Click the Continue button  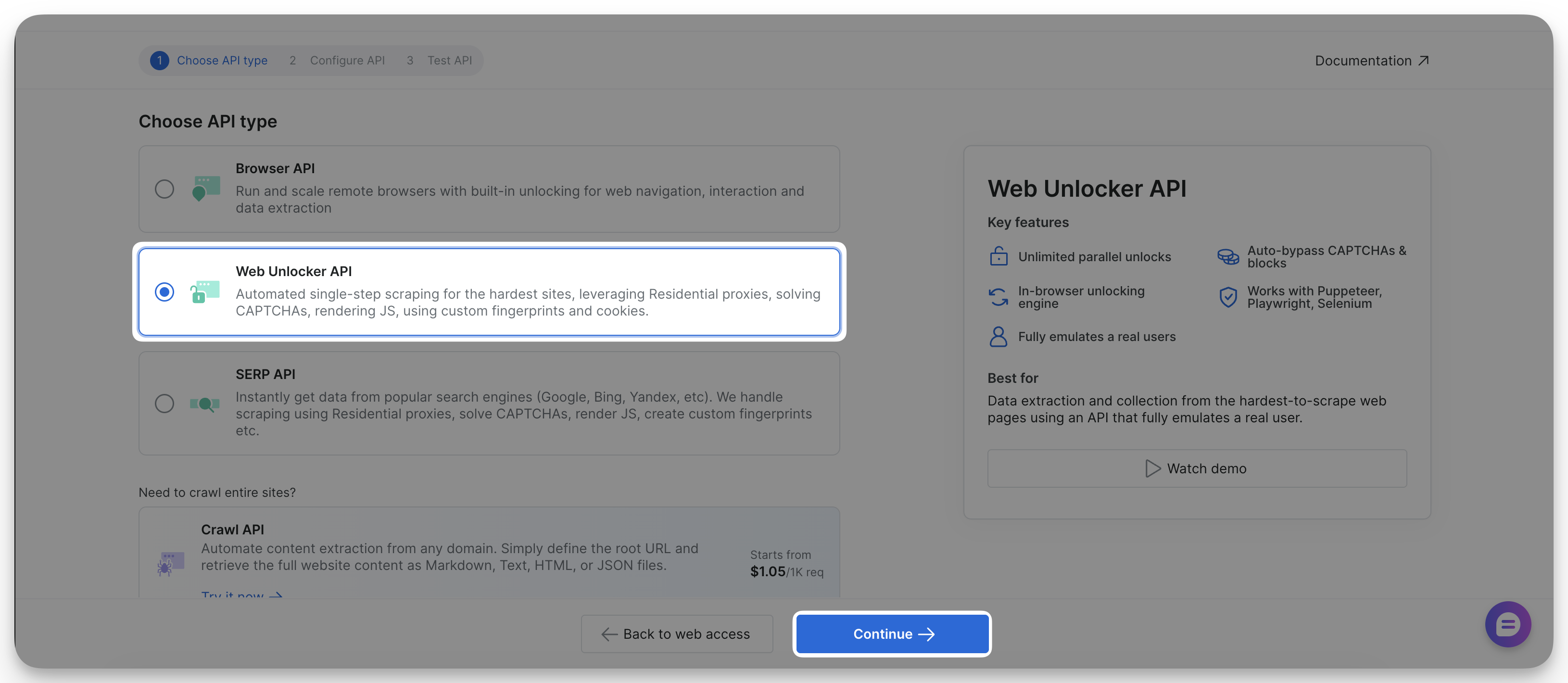(892, 633)
